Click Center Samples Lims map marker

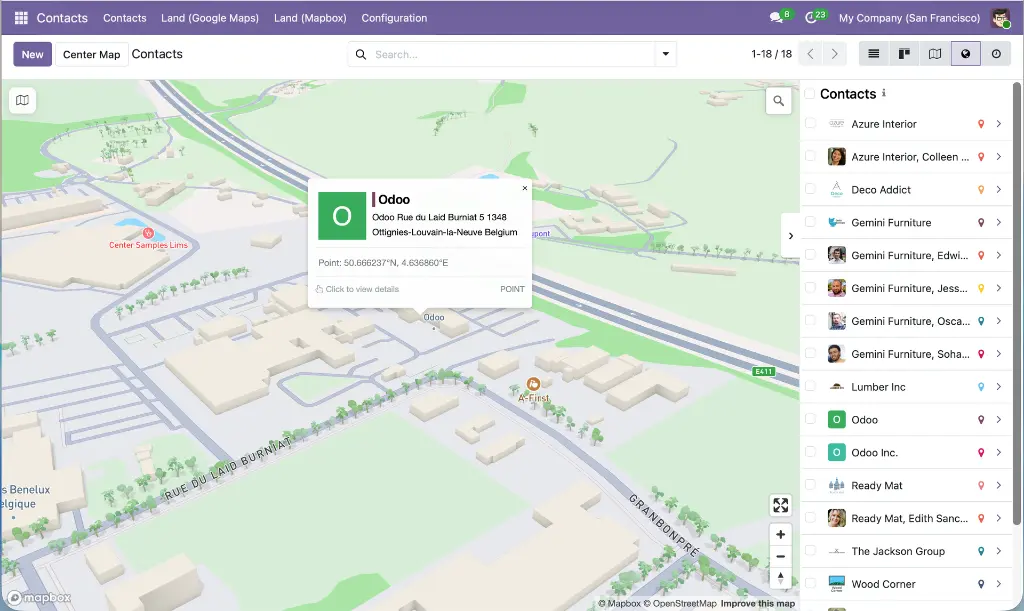pos(148,233)
